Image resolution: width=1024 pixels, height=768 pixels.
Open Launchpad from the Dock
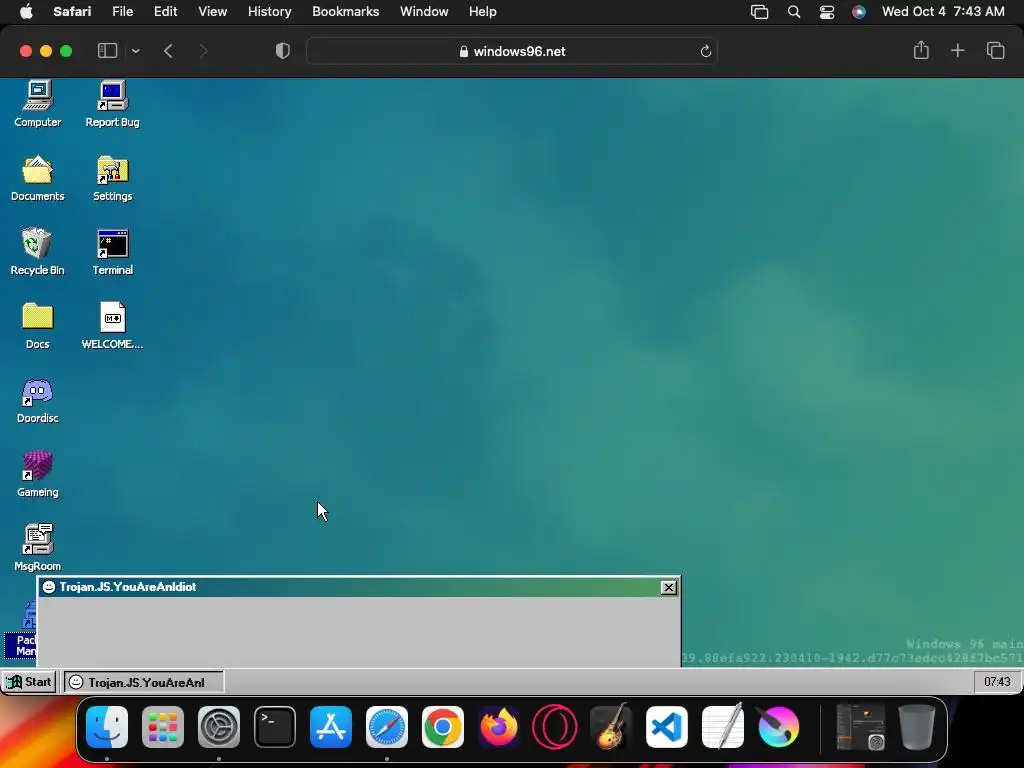(163, 726)
